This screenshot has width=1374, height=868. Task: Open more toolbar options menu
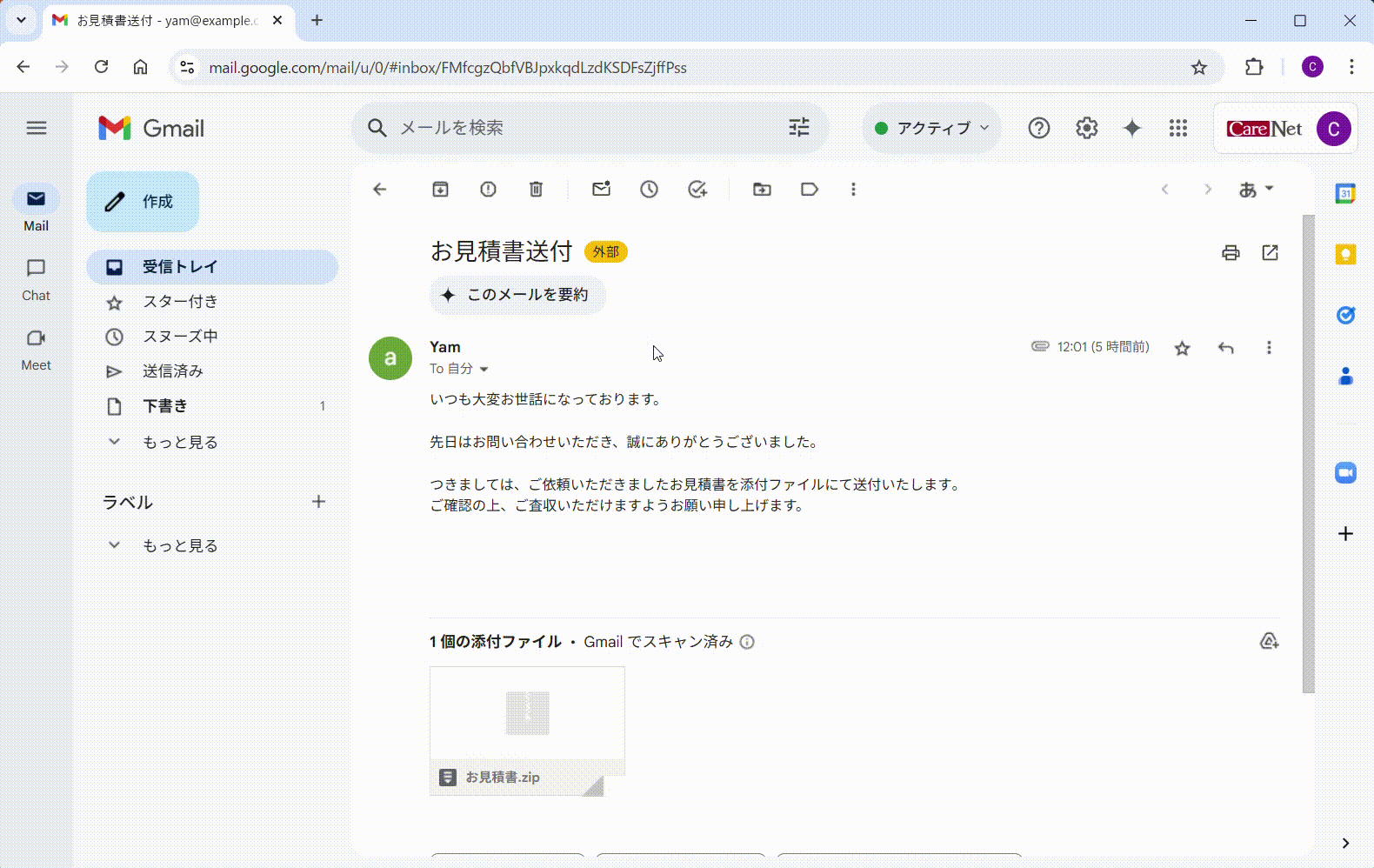[x=853, y=190]
